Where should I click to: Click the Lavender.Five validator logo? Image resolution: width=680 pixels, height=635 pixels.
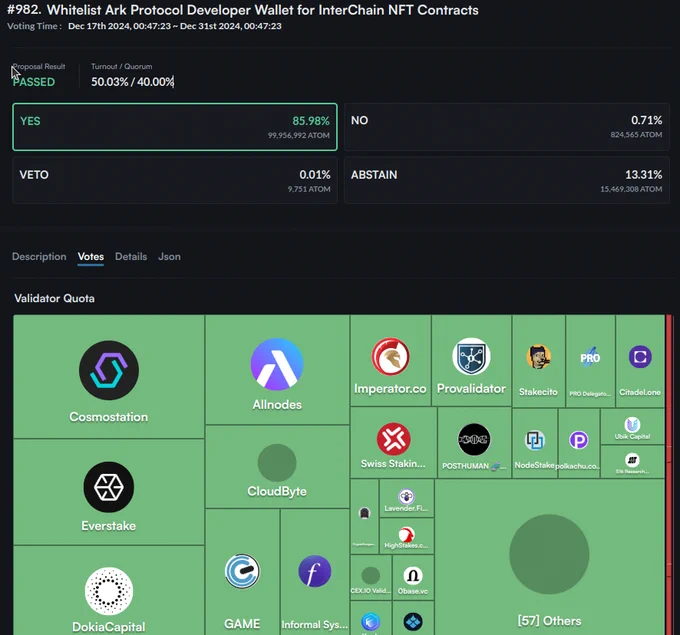[x=406, y=496]
